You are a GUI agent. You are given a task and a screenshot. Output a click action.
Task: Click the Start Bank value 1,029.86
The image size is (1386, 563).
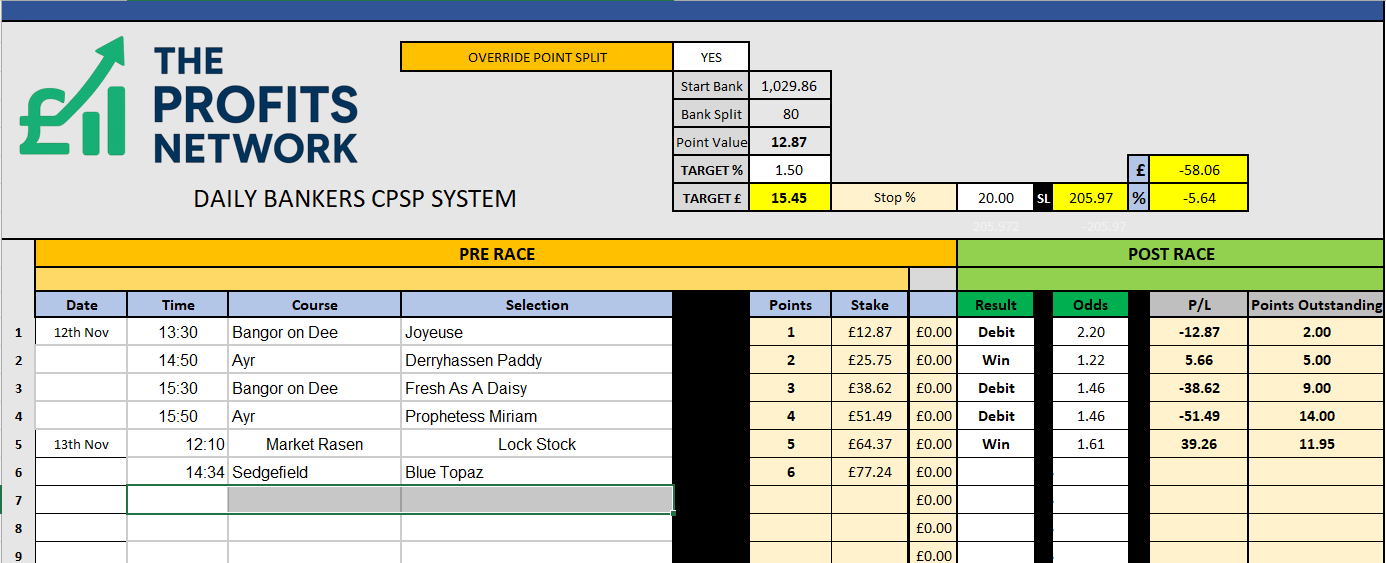click(x=789, y=86)
